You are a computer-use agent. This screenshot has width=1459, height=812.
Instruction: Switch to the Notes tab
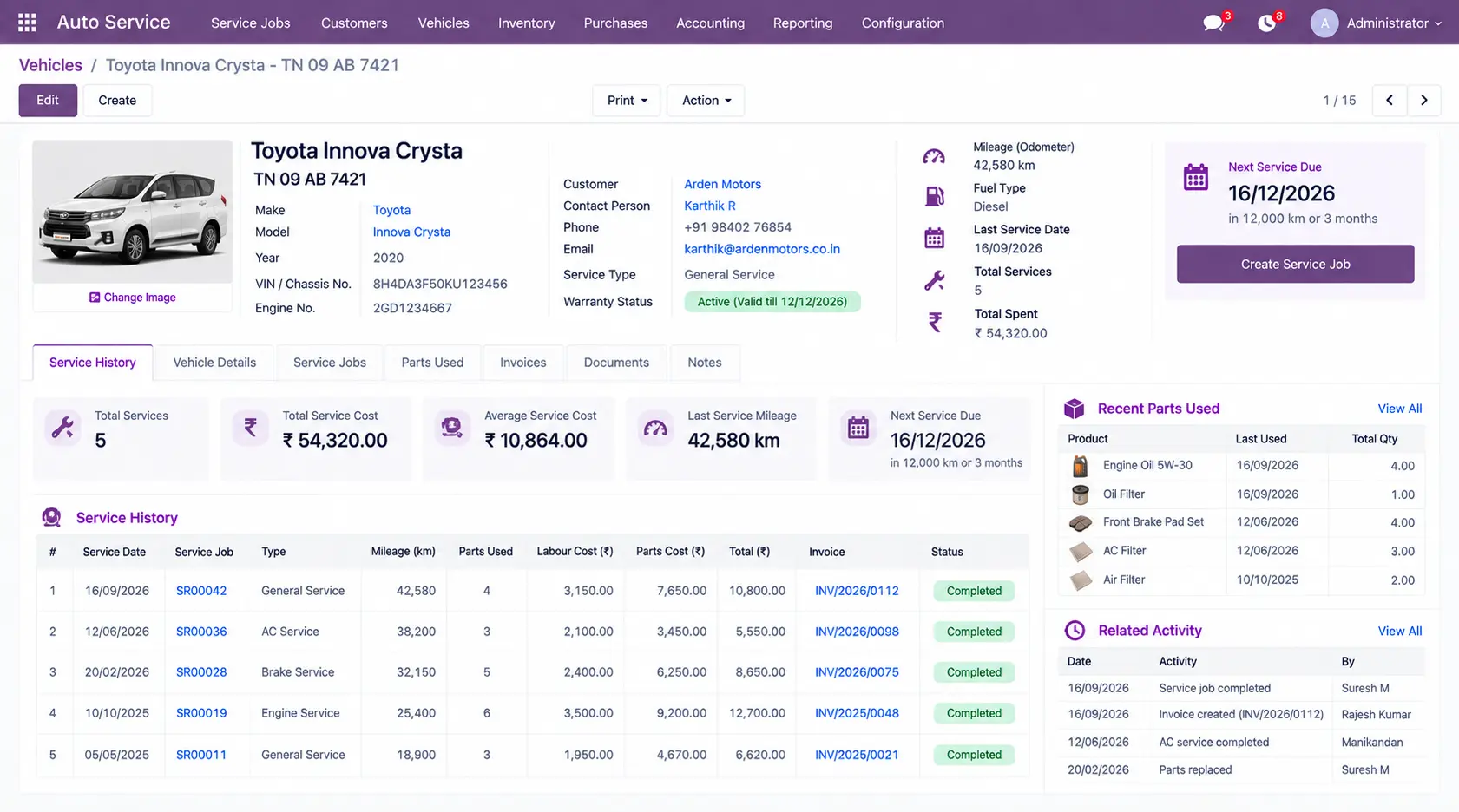[705, 363]
